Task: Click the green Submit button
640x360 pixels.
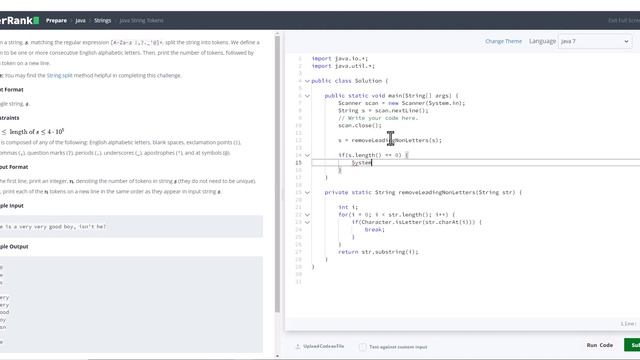Action: click(x=632, y=345)
